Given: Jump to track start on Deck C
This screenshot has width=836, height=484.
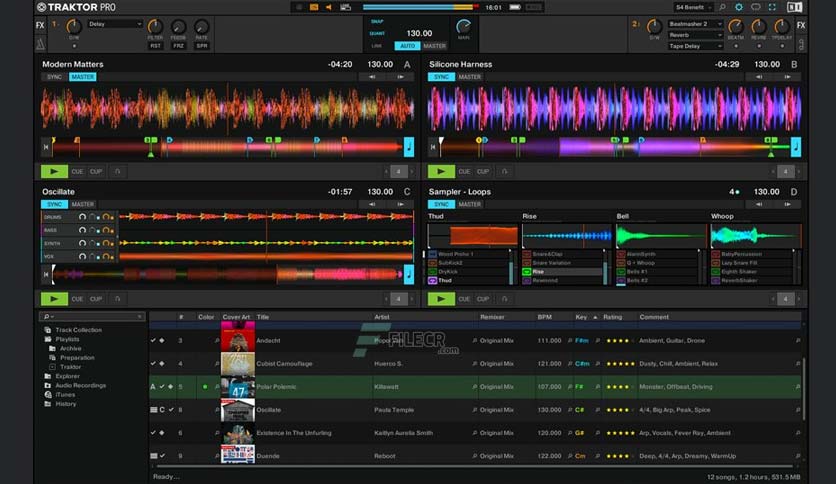Looking at the screenshot, I should pyautogui.click(x=46, y=274).
